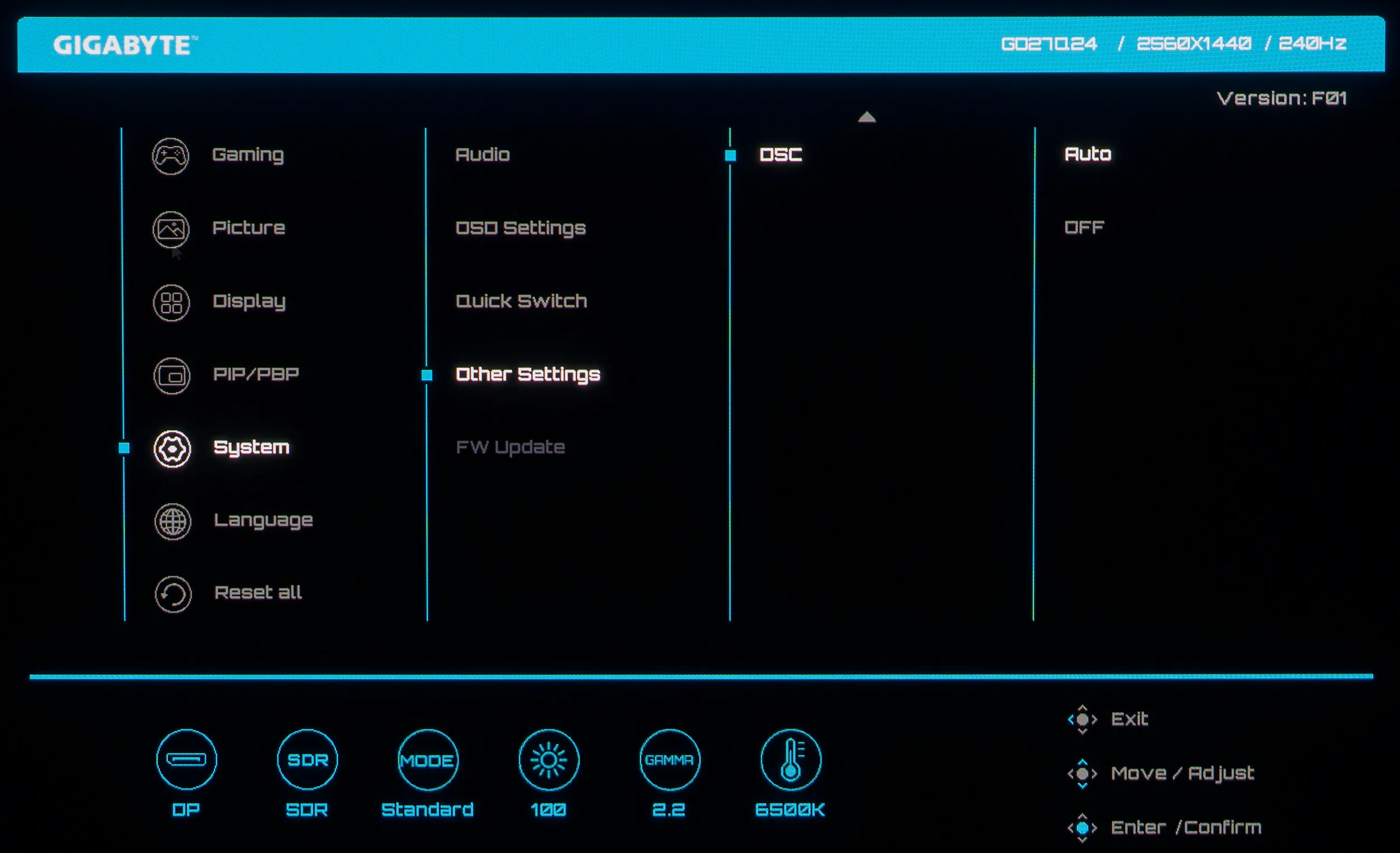Turn DSC OFF
The height and width of the screenshot is (853, 1400).
1084,227
